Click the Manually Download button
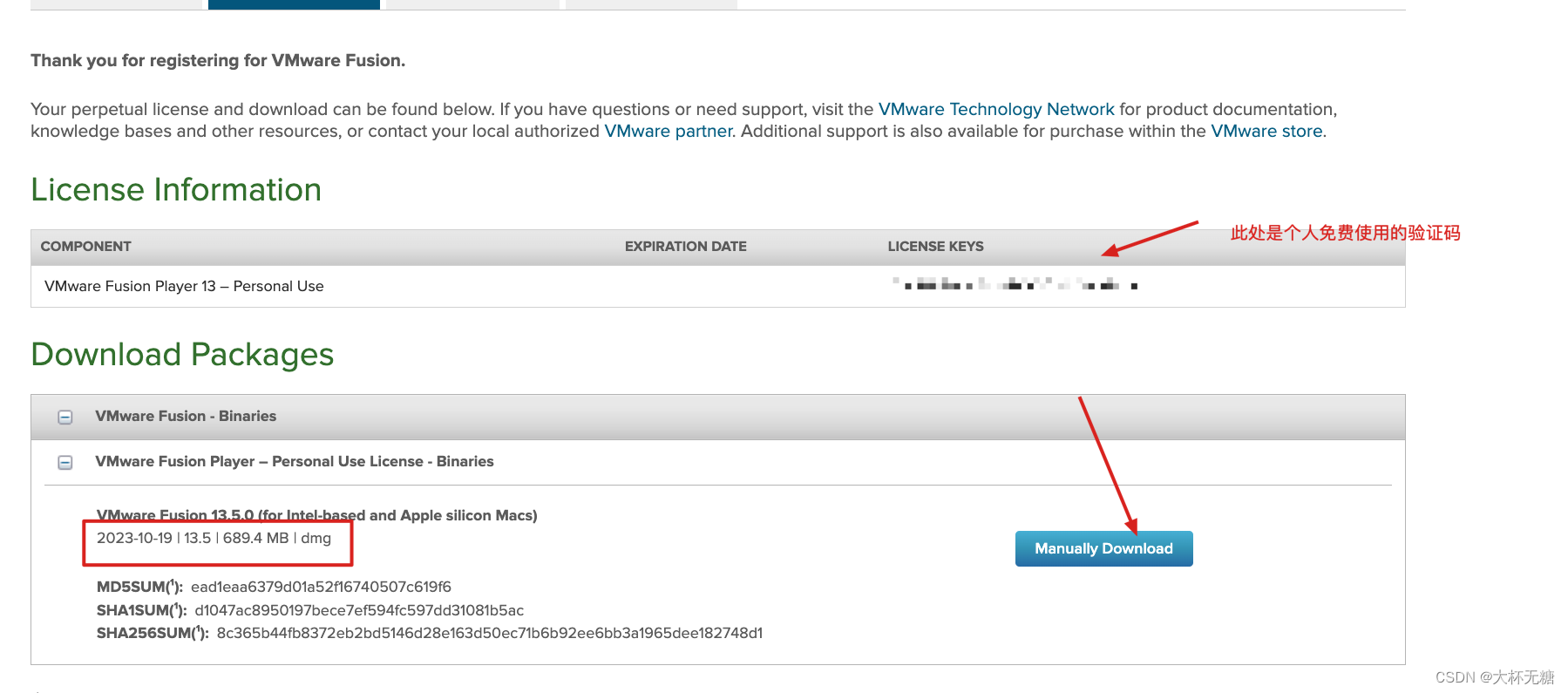Image resolution: width=1568 pixels, height=693 pixels. point(1103,548)
